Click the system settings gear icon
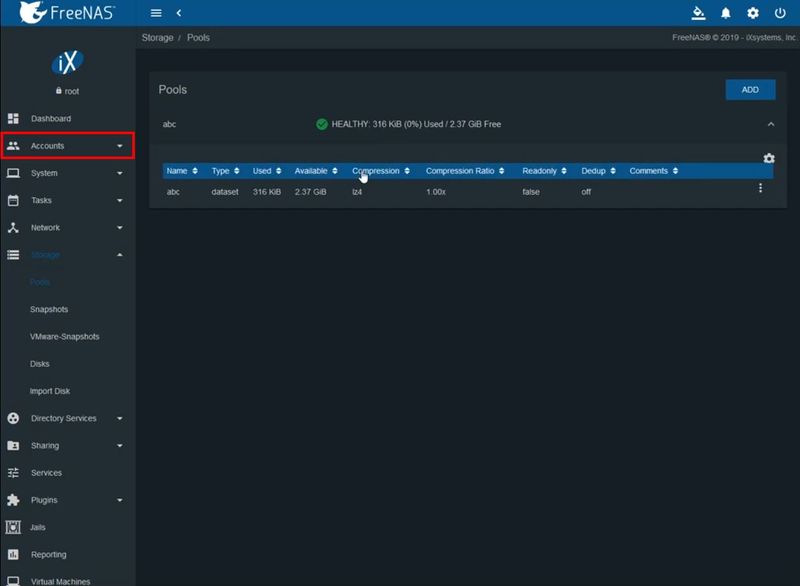 coord(751,13)
